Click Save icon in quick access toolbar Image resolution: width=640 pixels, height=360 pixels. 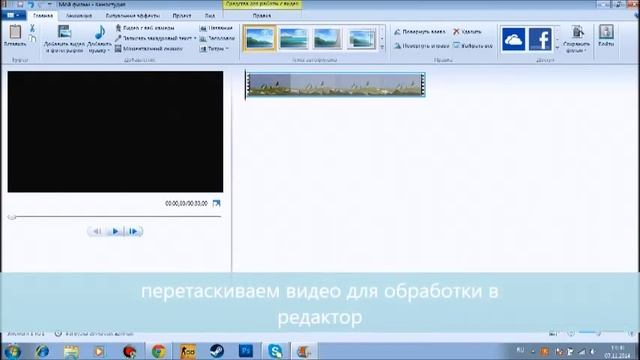(20, 4)
